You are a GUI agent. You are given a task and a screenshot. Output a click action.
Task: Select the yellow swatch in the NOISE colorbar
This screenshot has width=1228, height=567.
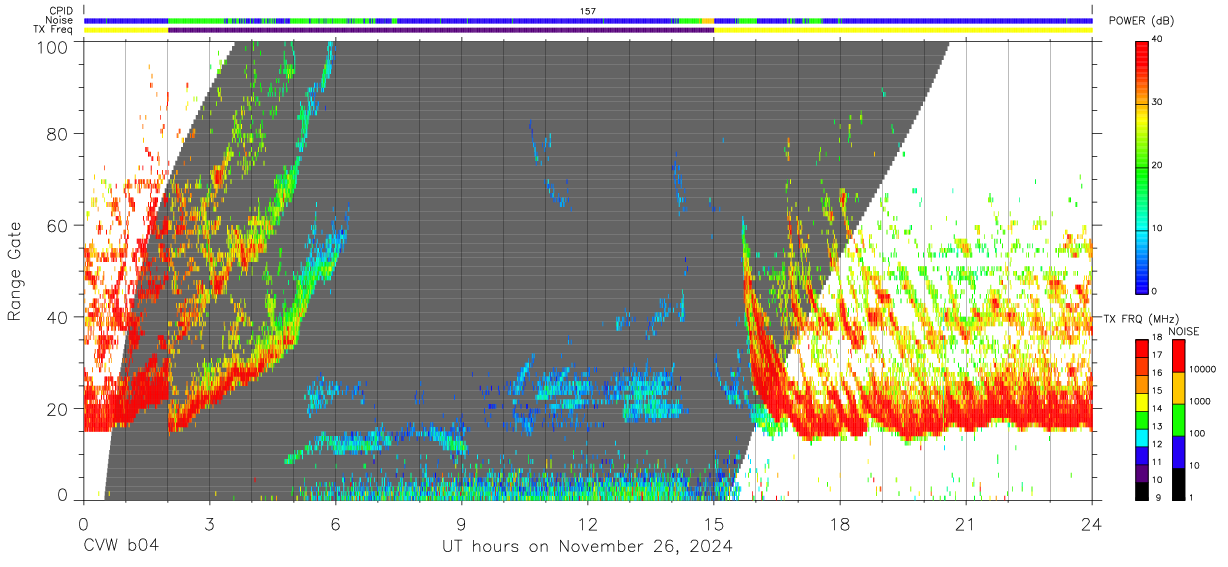click(1179, 384)
